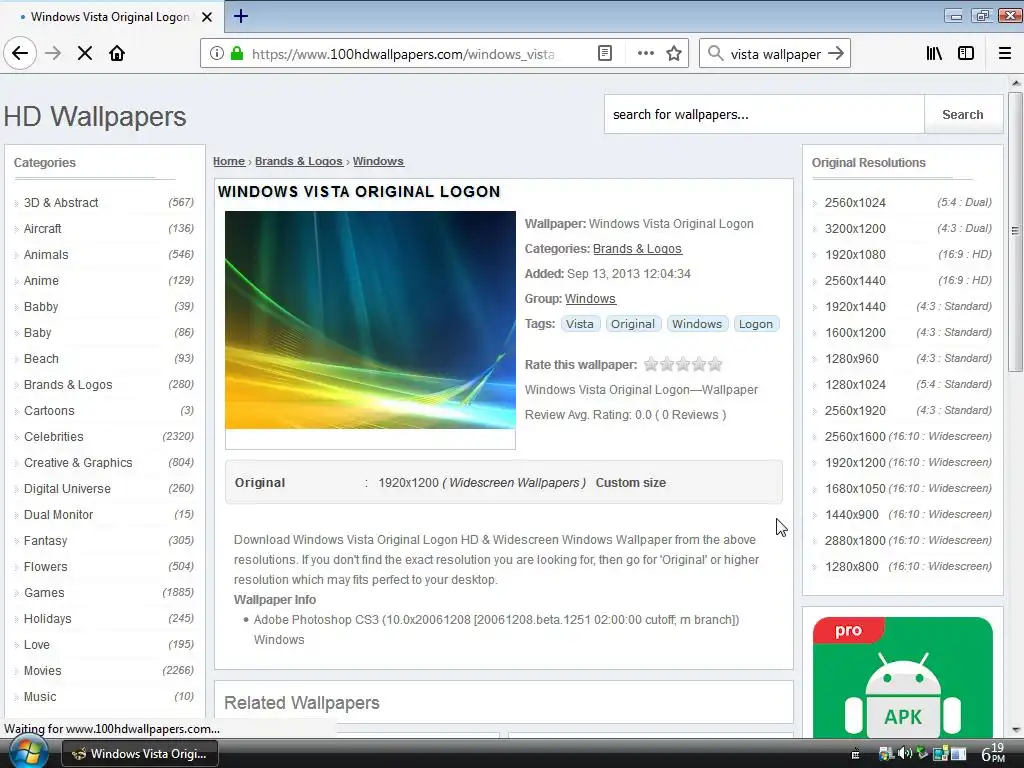Choose the 1280x800 widescreen resolution
This screenshot has width=1024, height=768.
pos(852,567)
